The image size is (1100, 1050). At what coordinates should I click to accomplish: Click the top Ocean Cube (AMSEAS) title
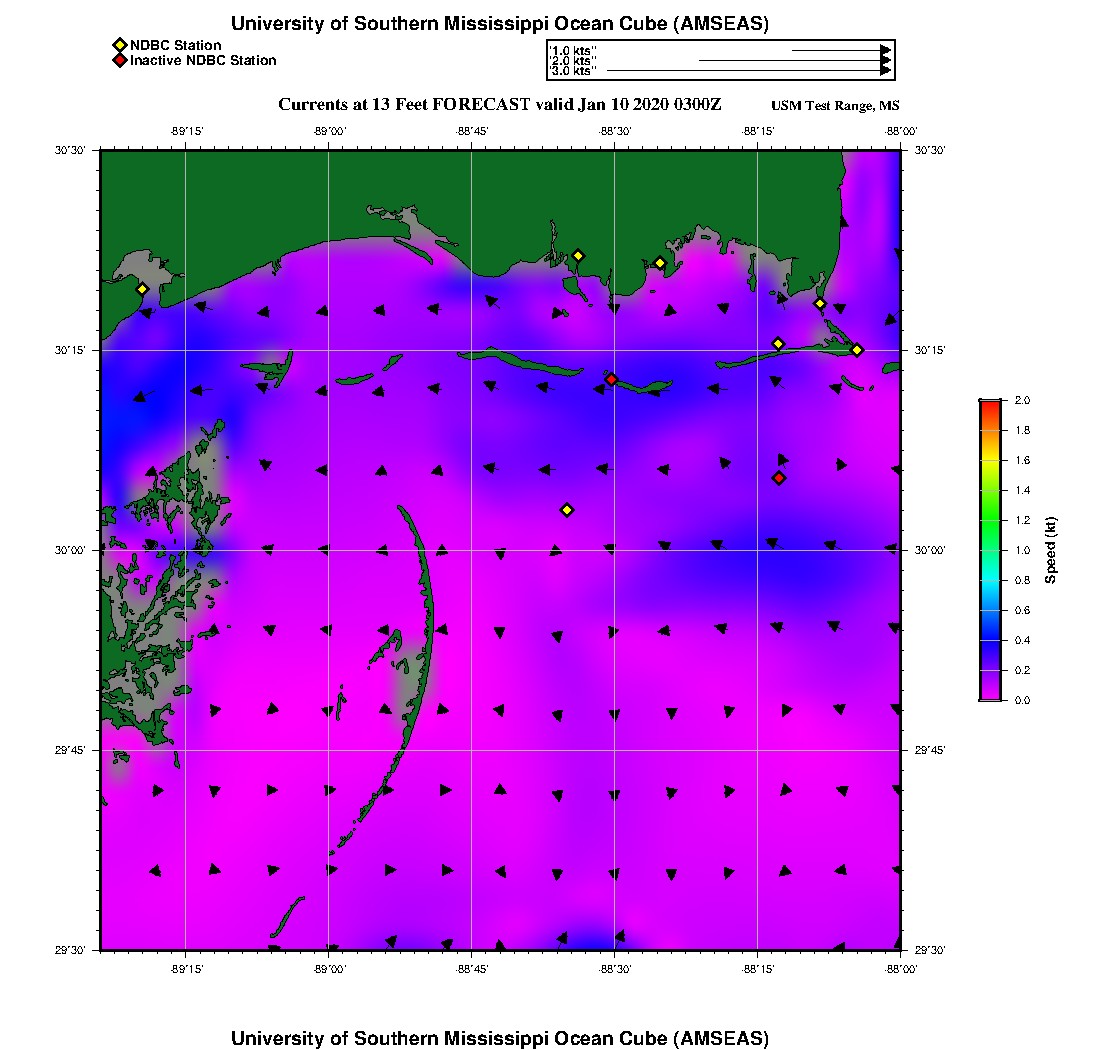click(x=499, y=24)
